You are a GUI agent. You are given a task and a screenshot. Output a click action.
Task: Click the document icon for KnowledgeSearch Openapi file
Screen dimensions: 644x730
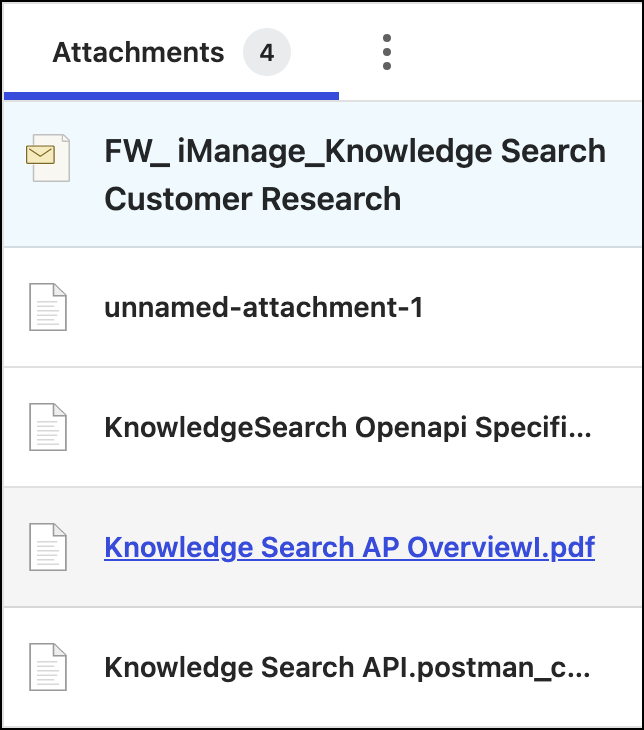point(48,428)
